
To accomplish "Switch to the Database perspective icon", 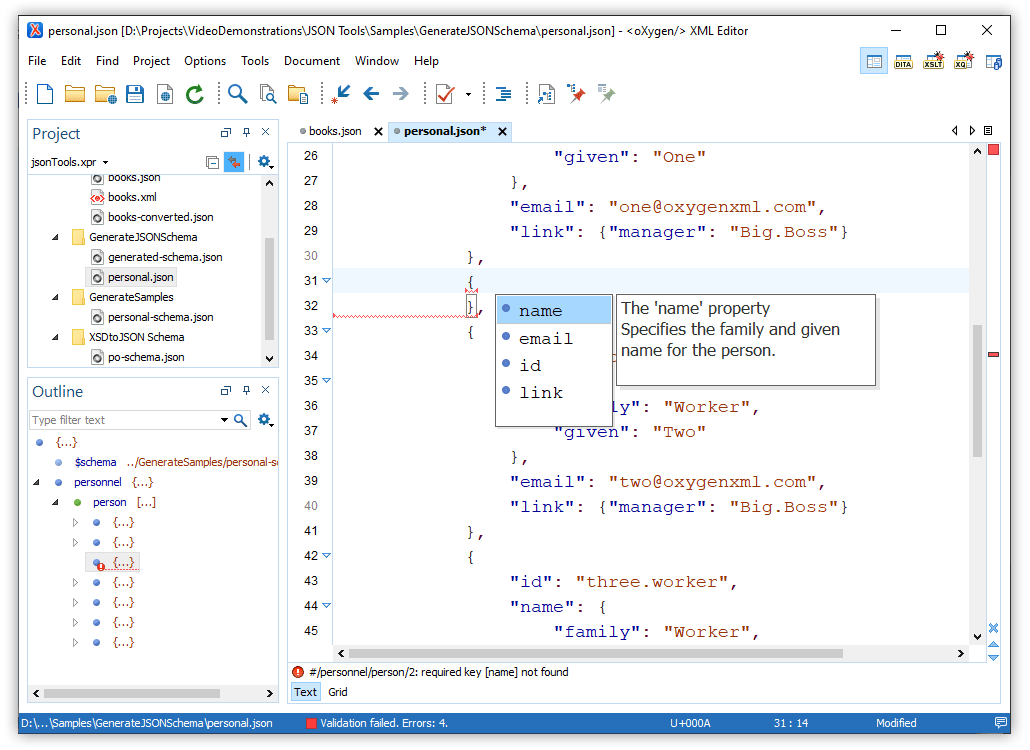I will [x=993, y=62].
